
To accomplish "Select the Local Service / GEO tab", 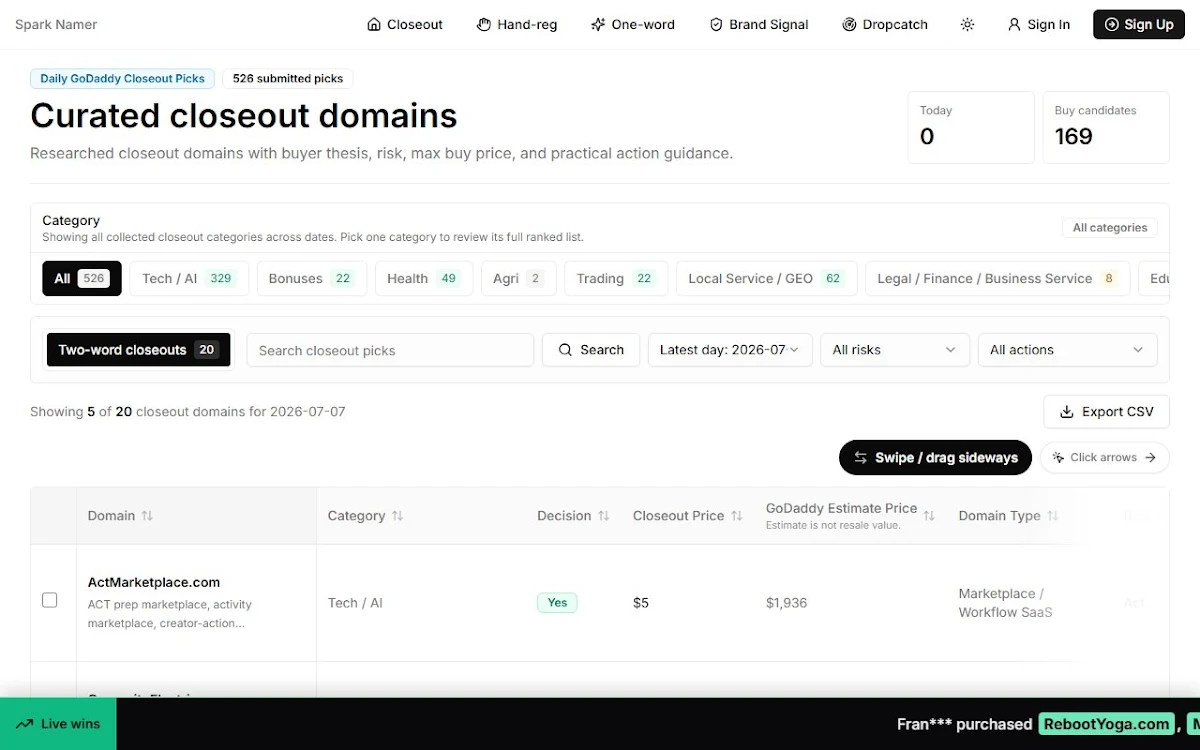I will (766, 278).
